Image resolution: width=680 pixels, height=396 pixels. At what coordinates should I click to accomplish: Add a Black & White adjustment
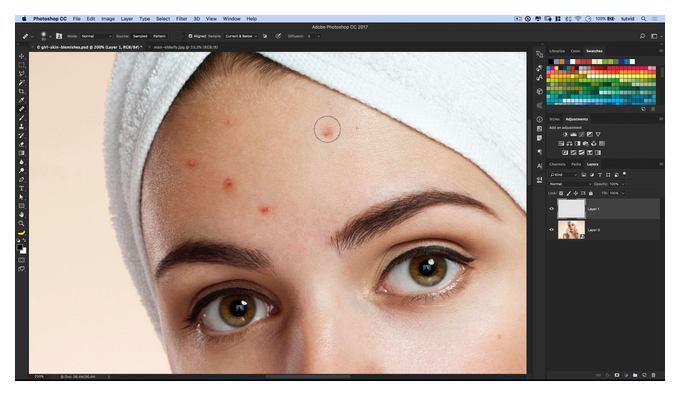click(x=578, y=144)
